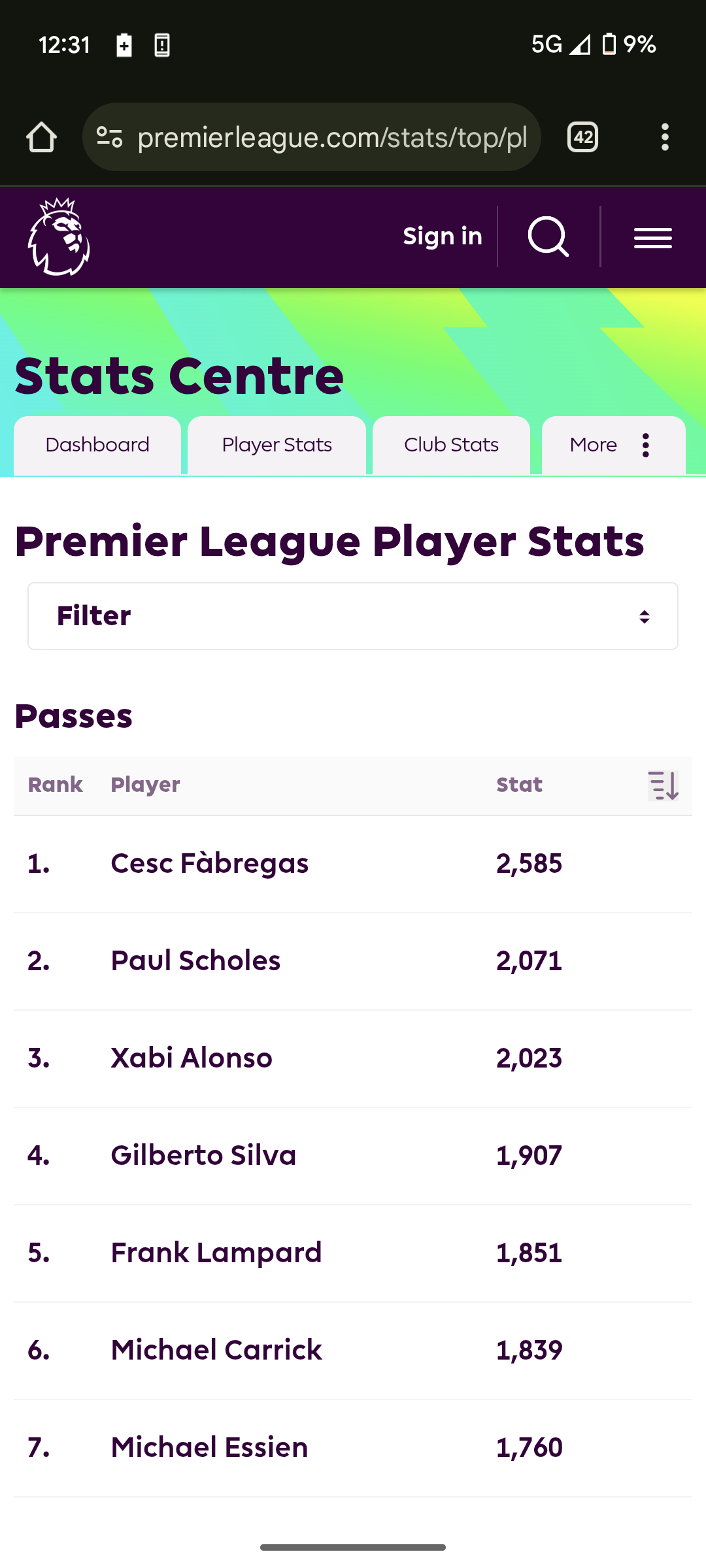Switch to the Dashboard tab
Viewport: 706px width, 1568px height.
click(x=97, y=445)
